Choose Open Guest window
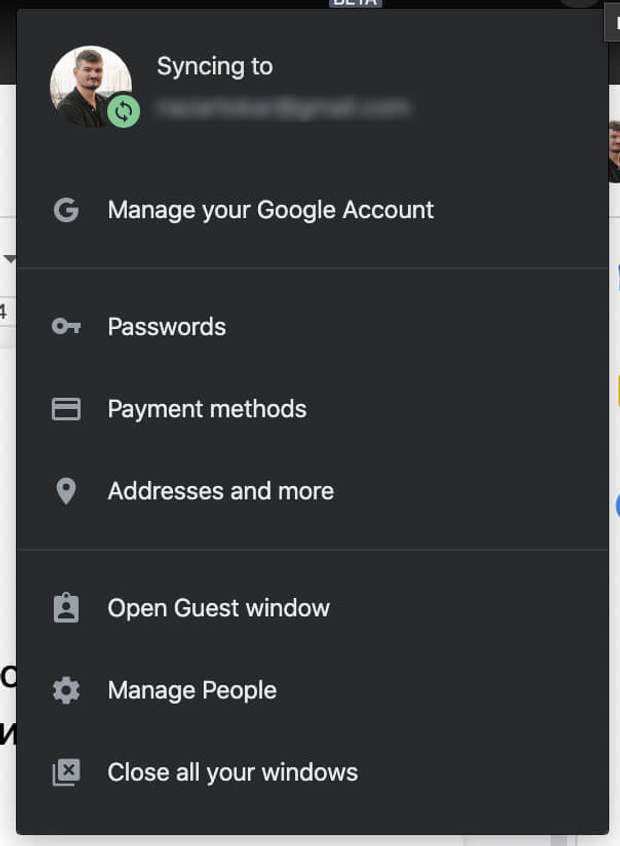The height and width of the screenshot is (846, 620). click(219, 608)
